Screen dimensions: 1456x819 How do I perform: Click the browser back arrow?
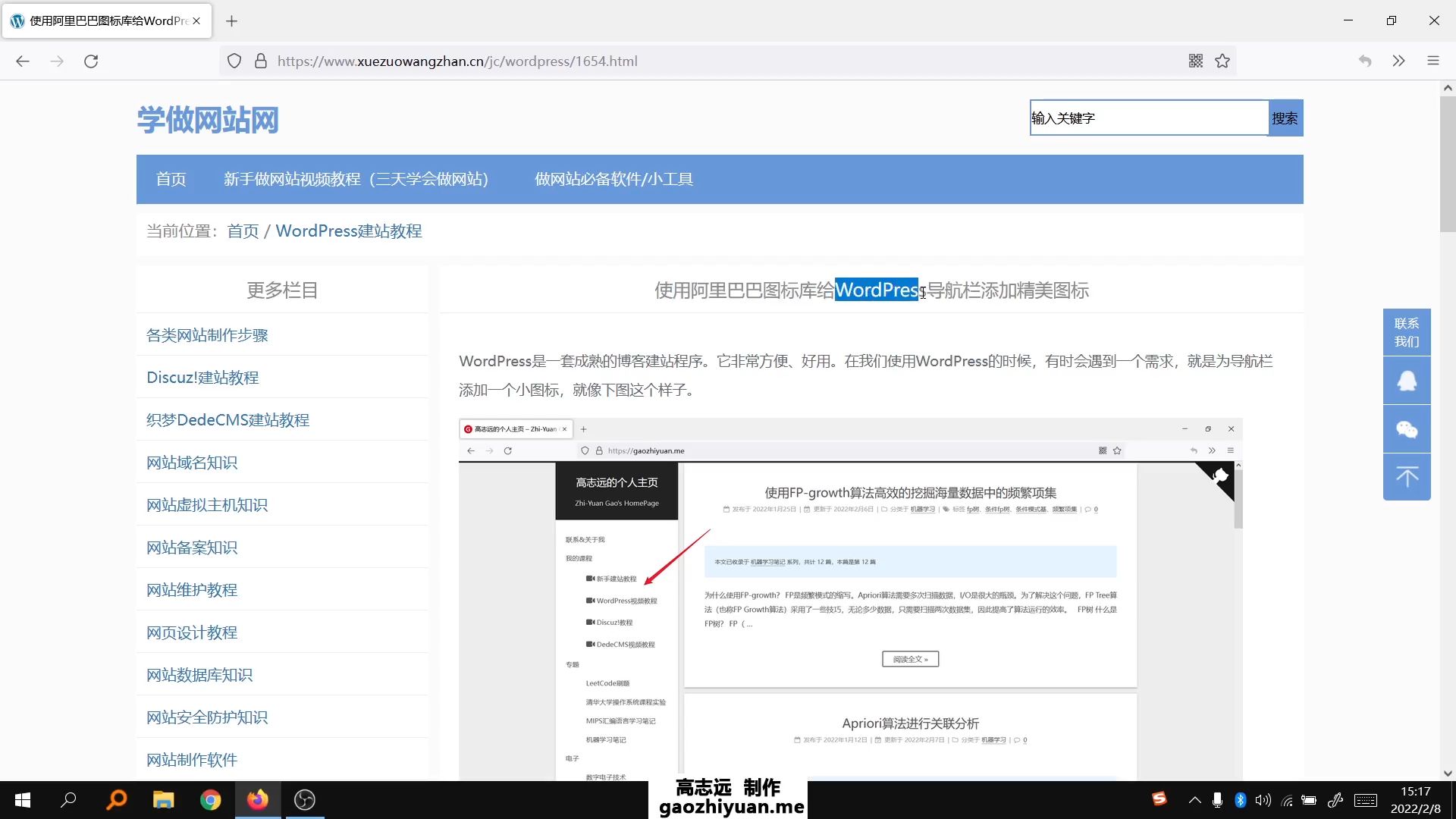(x=23, y=61)
